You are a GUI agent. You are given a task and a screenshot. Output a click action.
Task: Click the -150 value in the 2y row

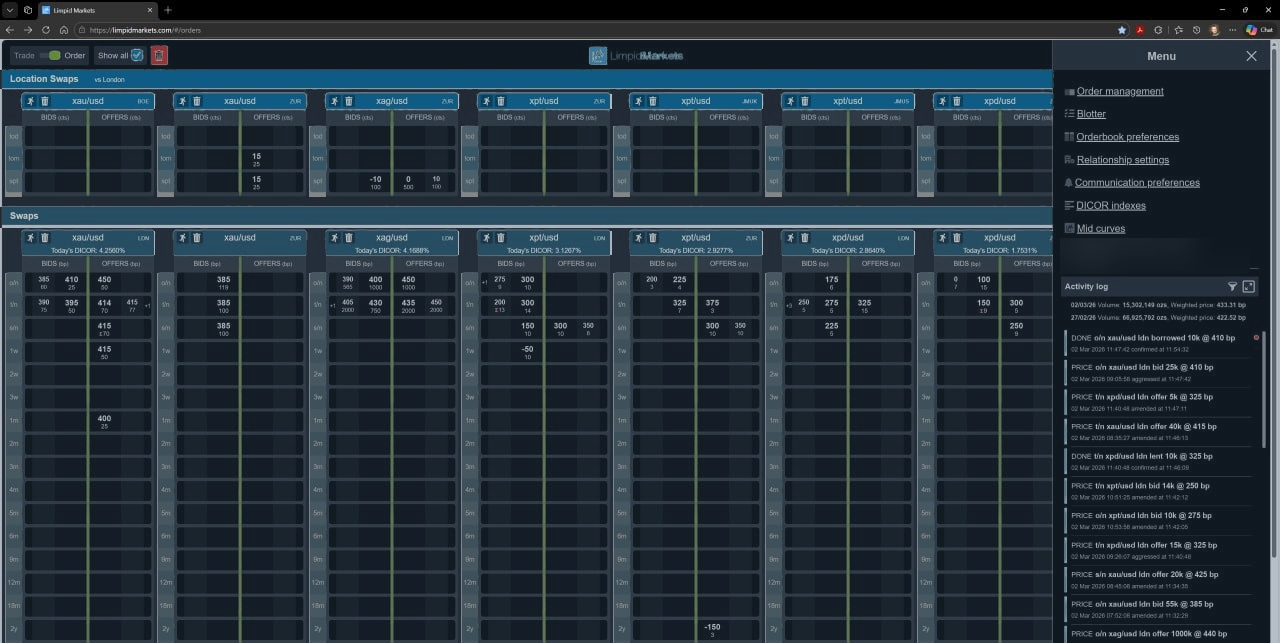click(x=712, y=630)
